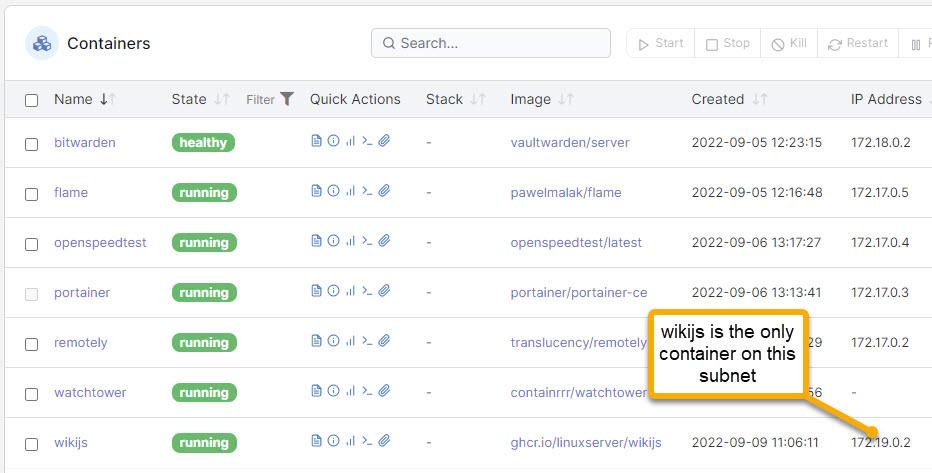Open logs icon for wikijs container
Screen dimensions: 932x473
tap(317, 441)
